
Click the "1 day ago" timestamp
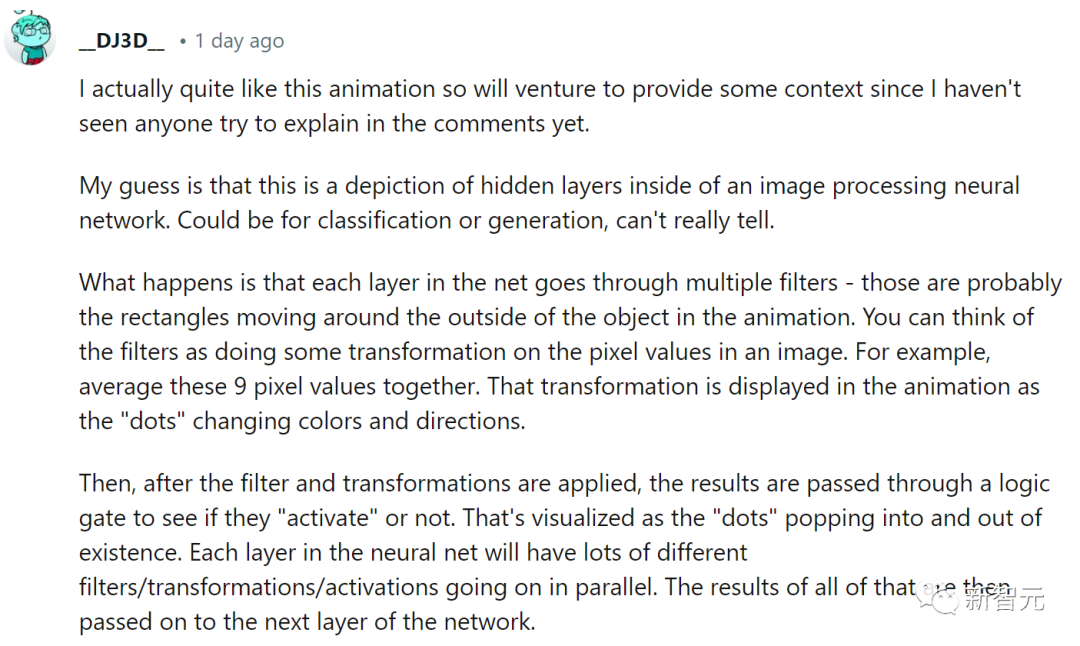(239, 41)
